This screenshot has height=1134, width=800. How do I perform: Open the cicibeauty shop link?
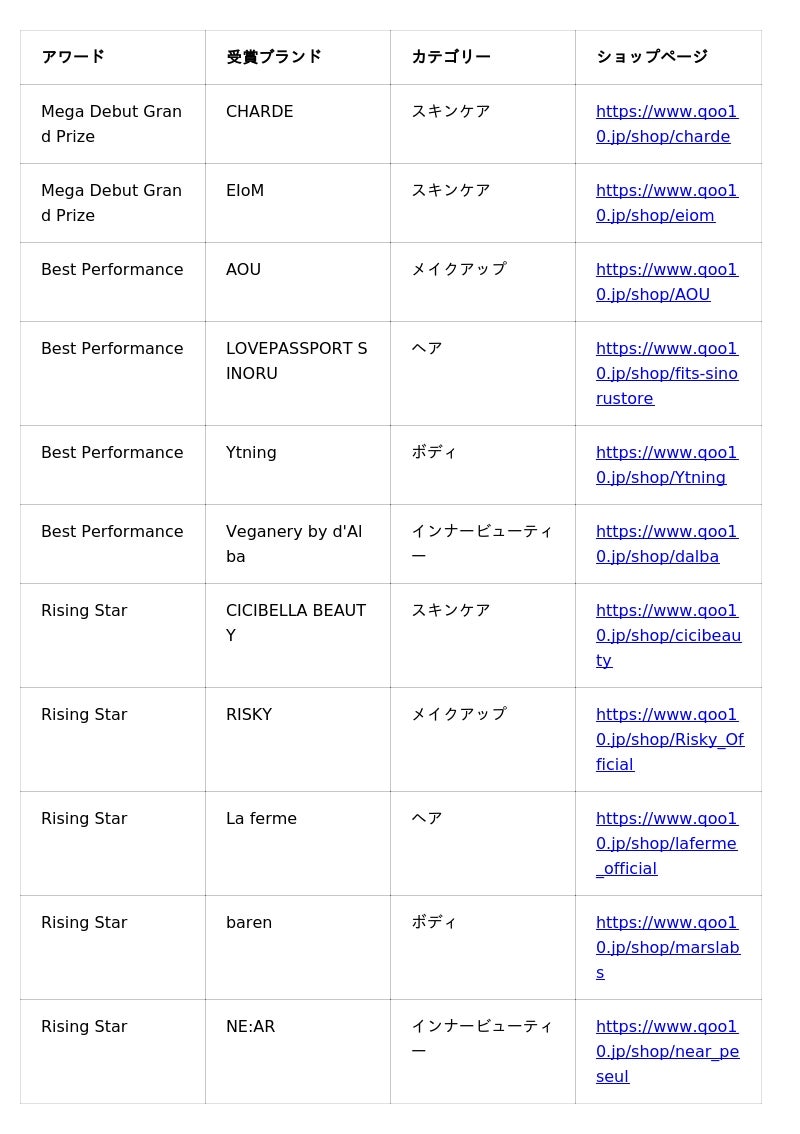click(x=666, y=635)
